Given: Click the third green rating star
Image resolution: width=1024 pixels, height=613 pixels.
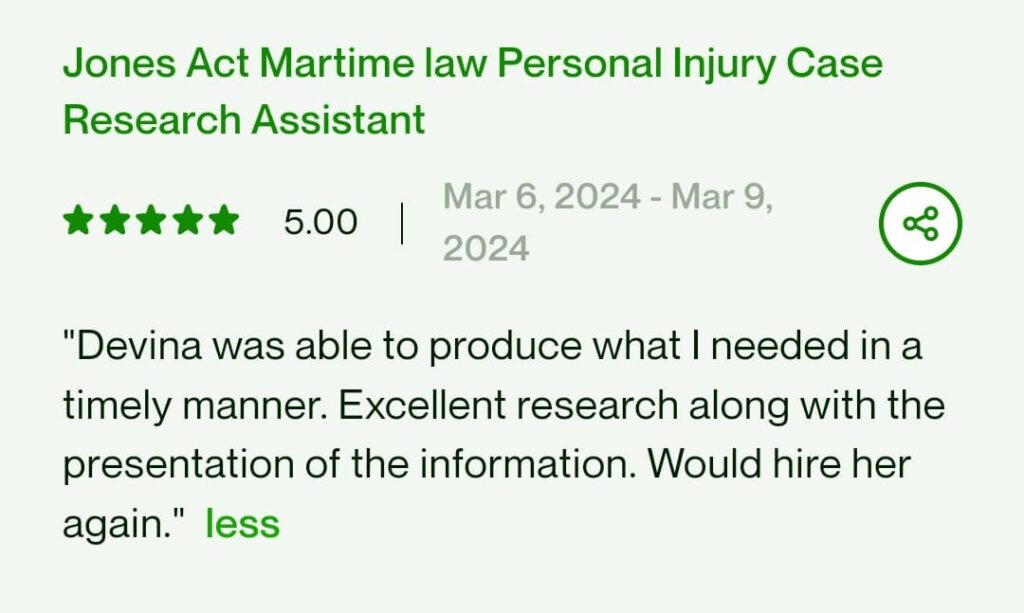Looking at the screenshot, I should tap(151, 221).
